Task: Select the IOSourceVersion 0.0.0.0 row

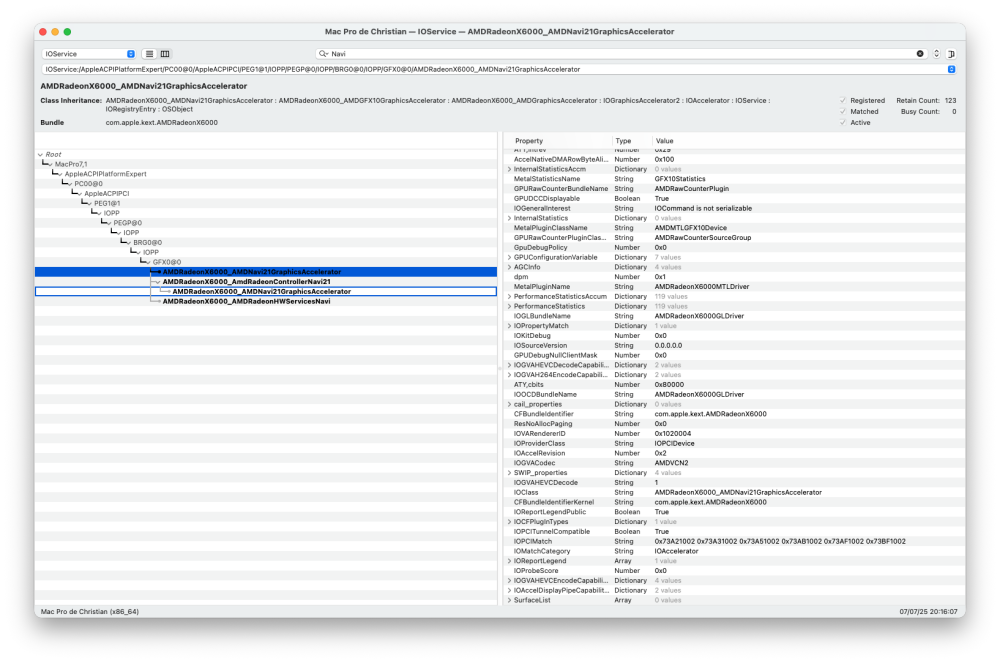Action: pyautogui.click(x=733, y=346)
